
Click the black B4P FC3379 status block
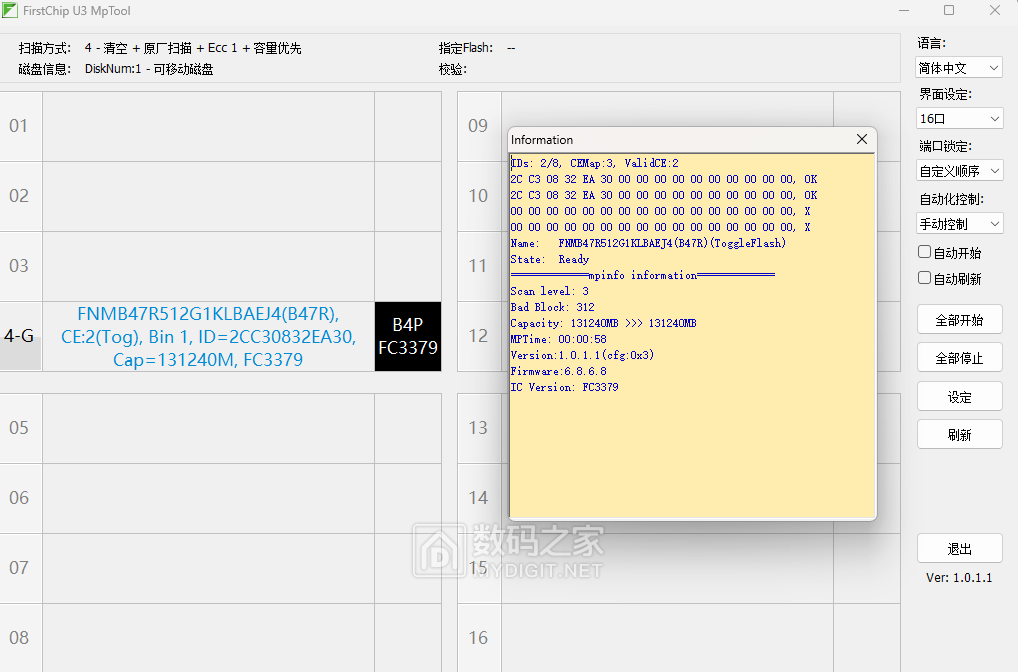407,337
